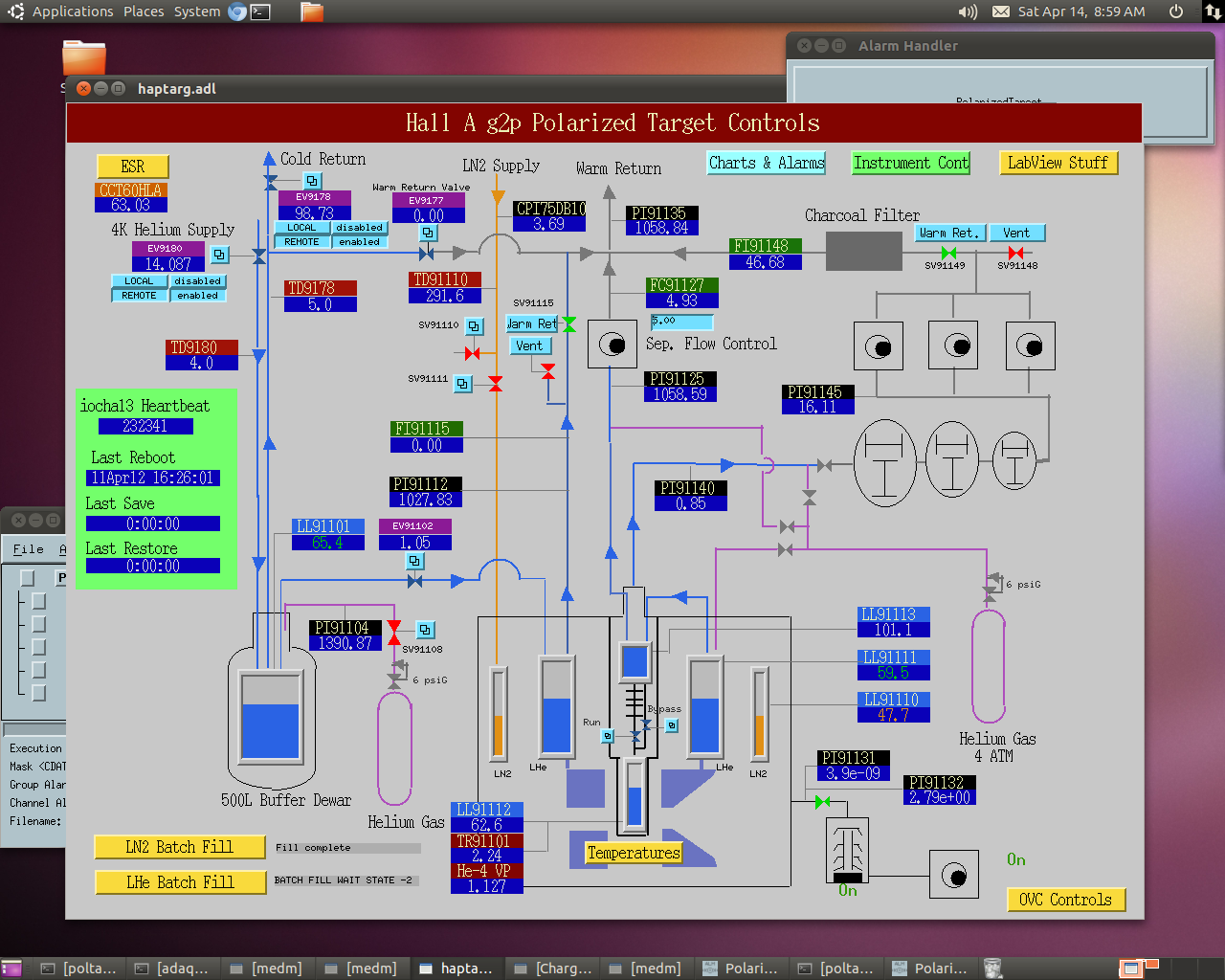Open the orange folder on desktop
The height and width of the screenshot is (980, 1225).
pyautogui.click(x=84, y=56)
